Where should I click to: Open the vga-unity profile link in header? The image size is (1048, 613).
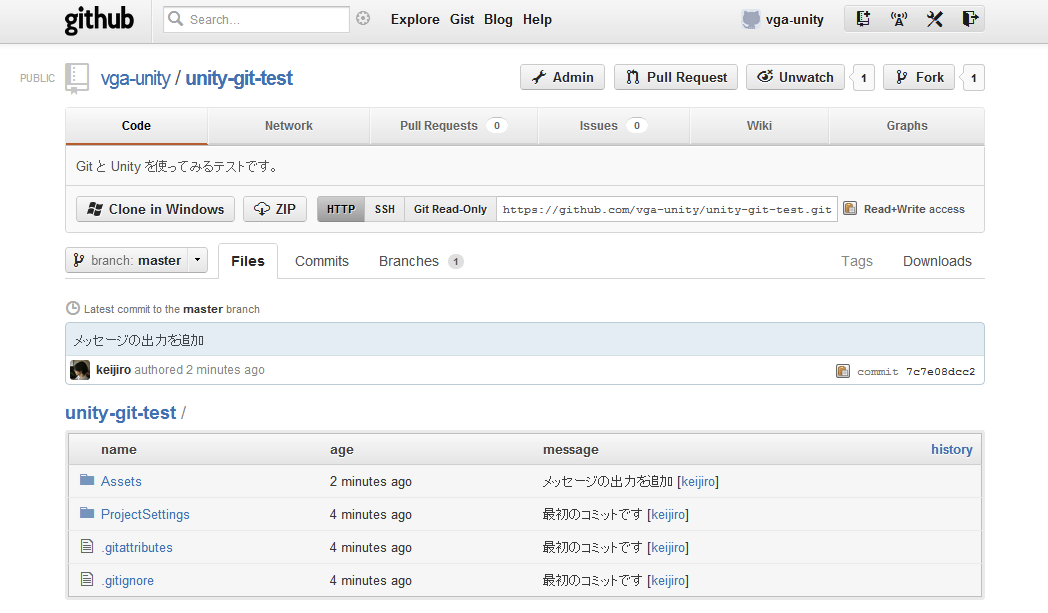[x=795, y=19]
